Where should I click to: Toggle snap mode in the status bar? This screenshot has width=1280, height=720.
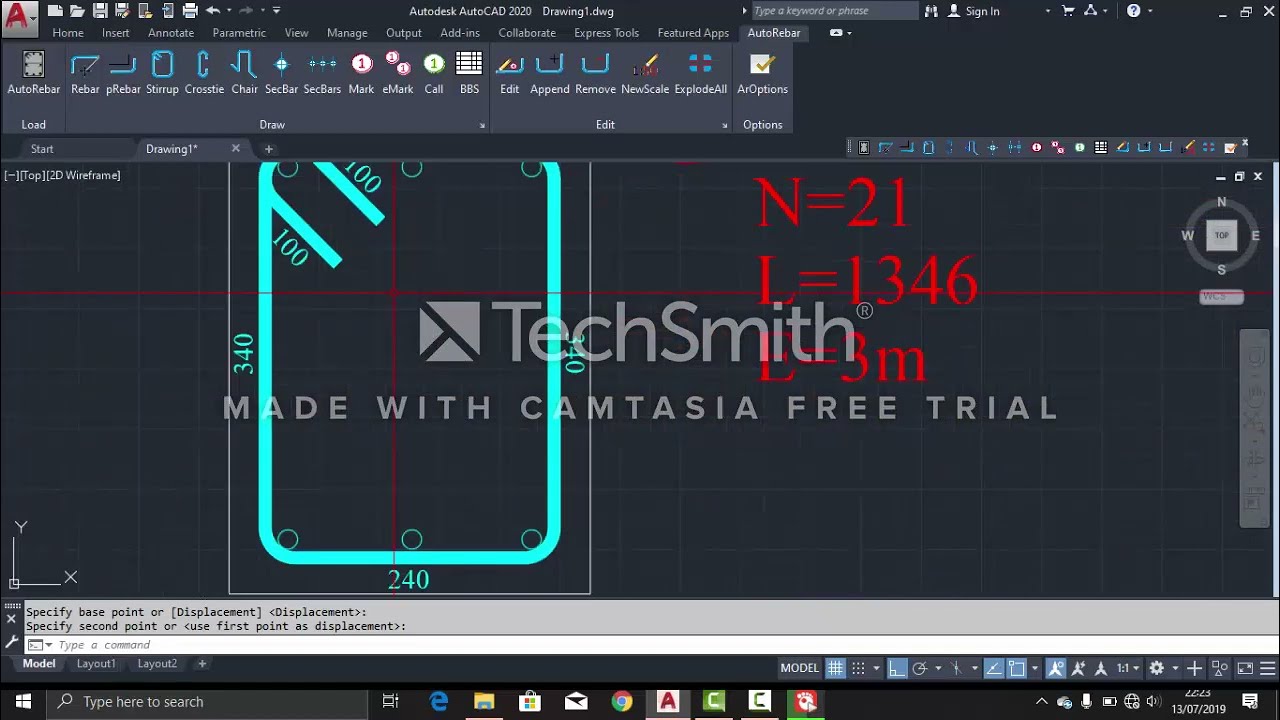(x=858, y=668)
